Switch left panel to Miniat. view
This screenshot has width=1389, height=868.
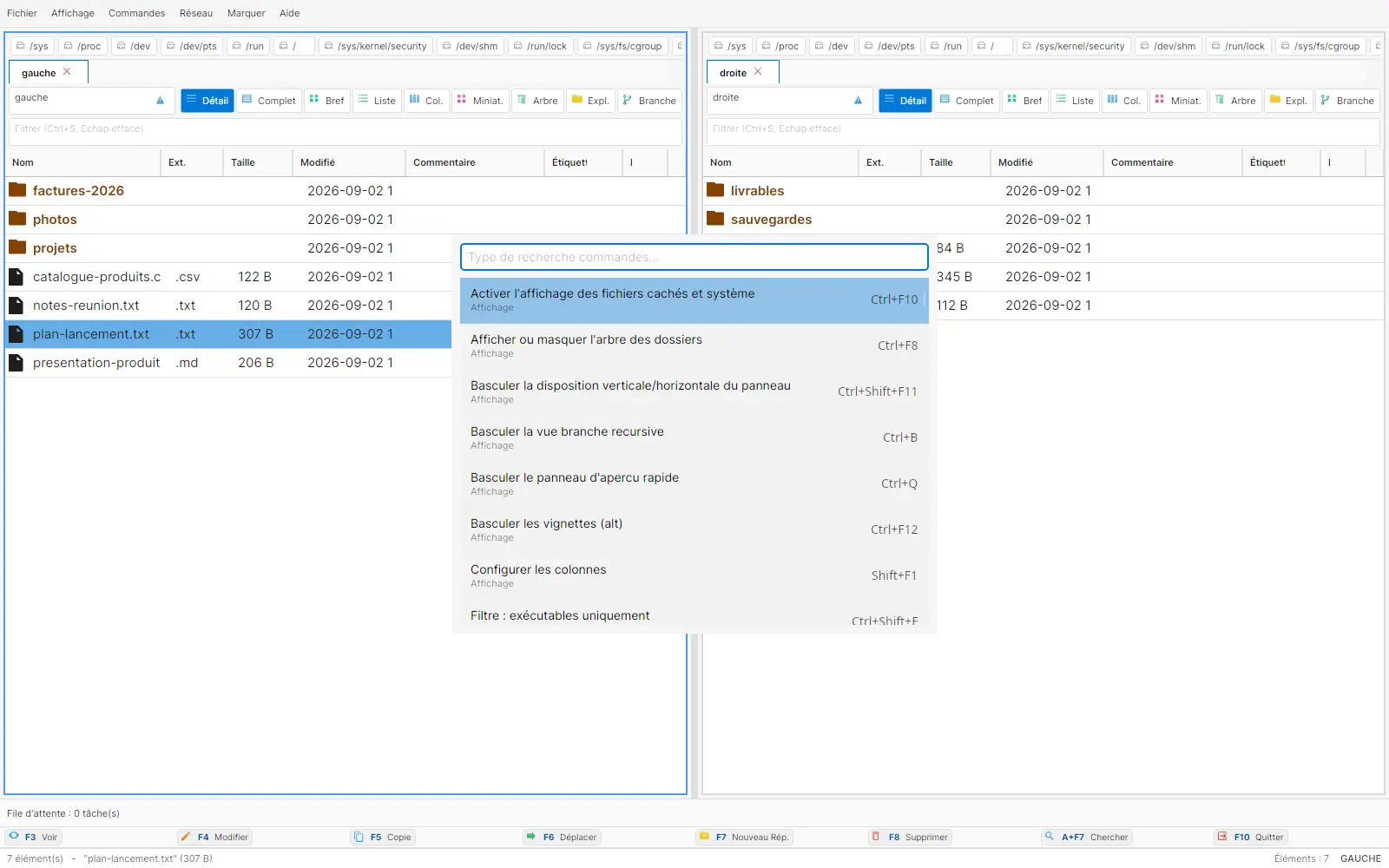(480, 101)
